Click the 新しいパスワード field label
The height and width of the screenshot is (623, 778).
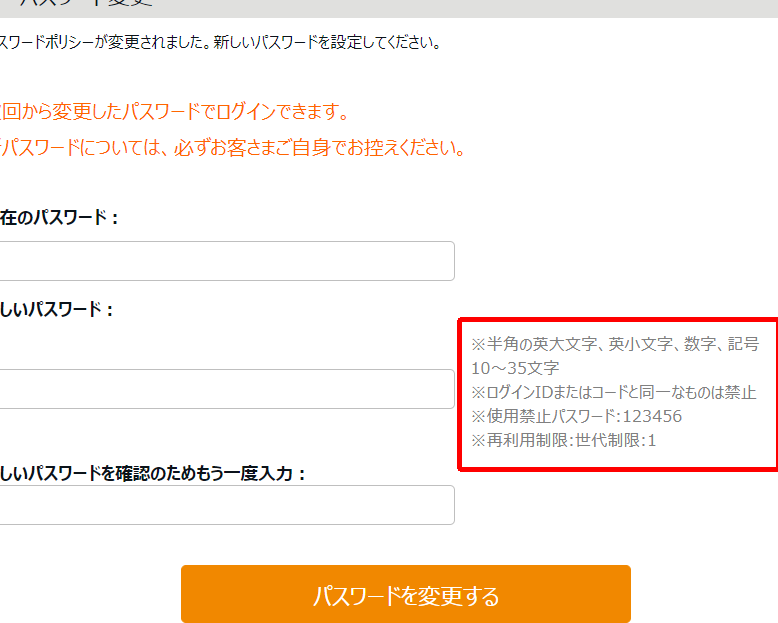(x=57, y=309)
